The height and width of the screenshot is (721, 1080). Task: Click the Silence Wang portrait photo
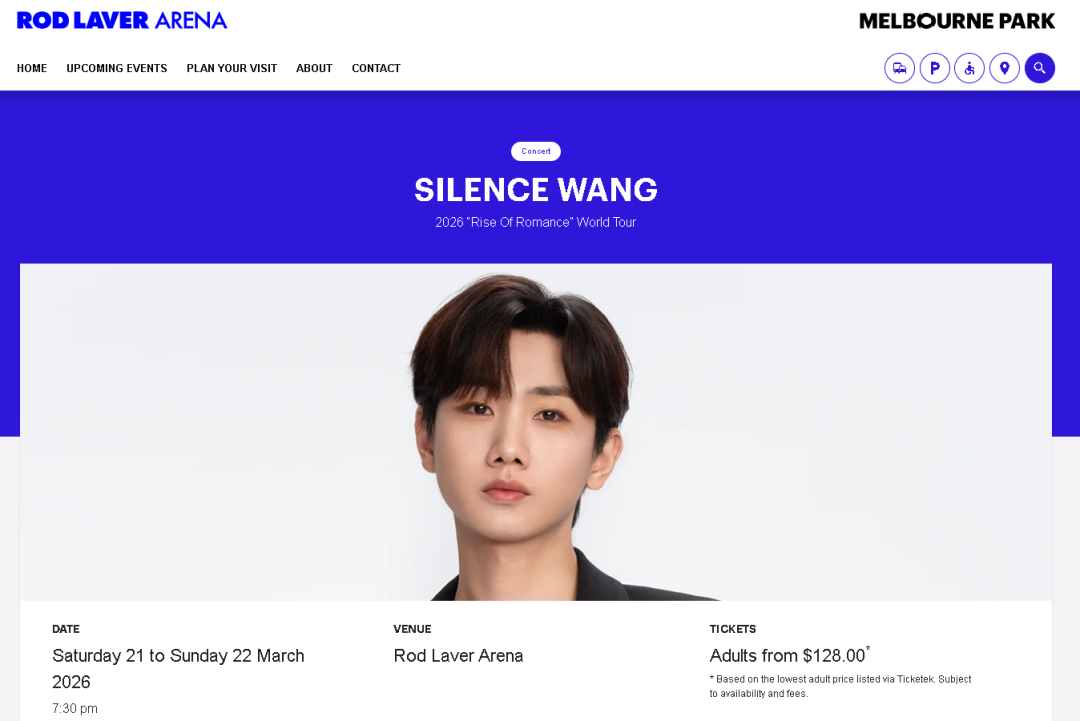(536, 432)
